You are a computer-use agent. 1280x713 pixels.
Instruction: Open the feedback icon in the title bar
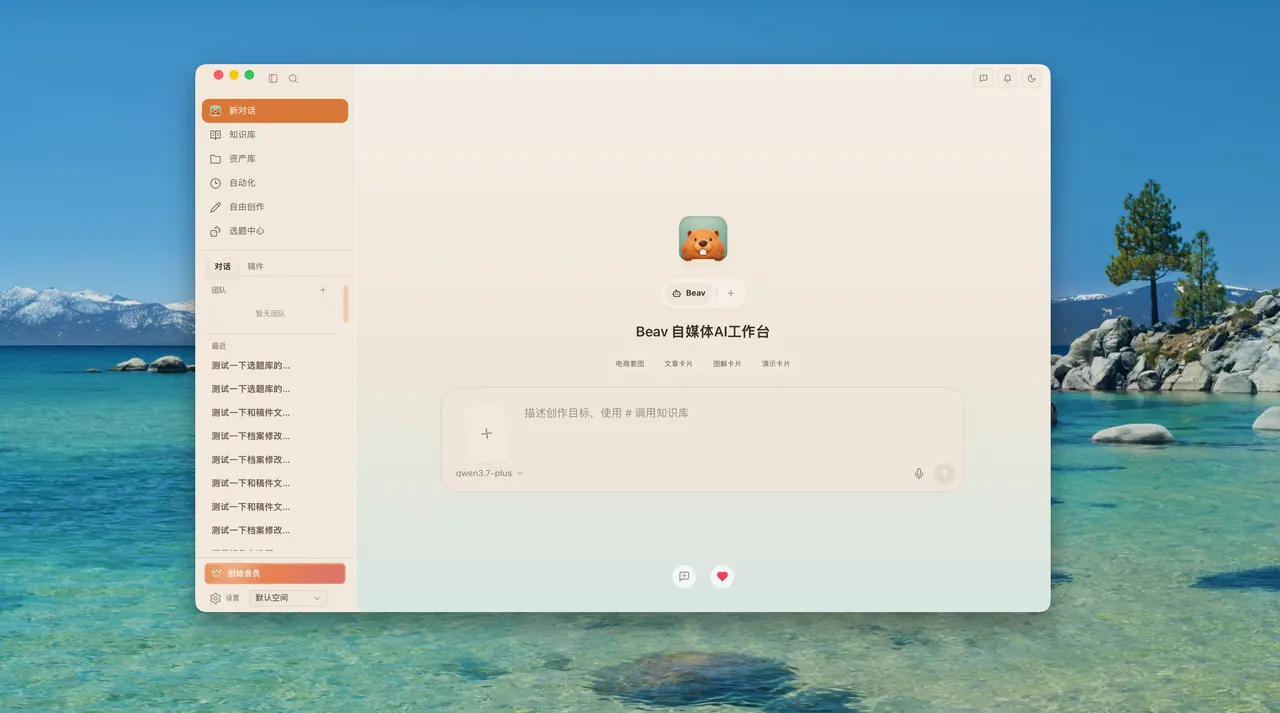coord(983,78)
